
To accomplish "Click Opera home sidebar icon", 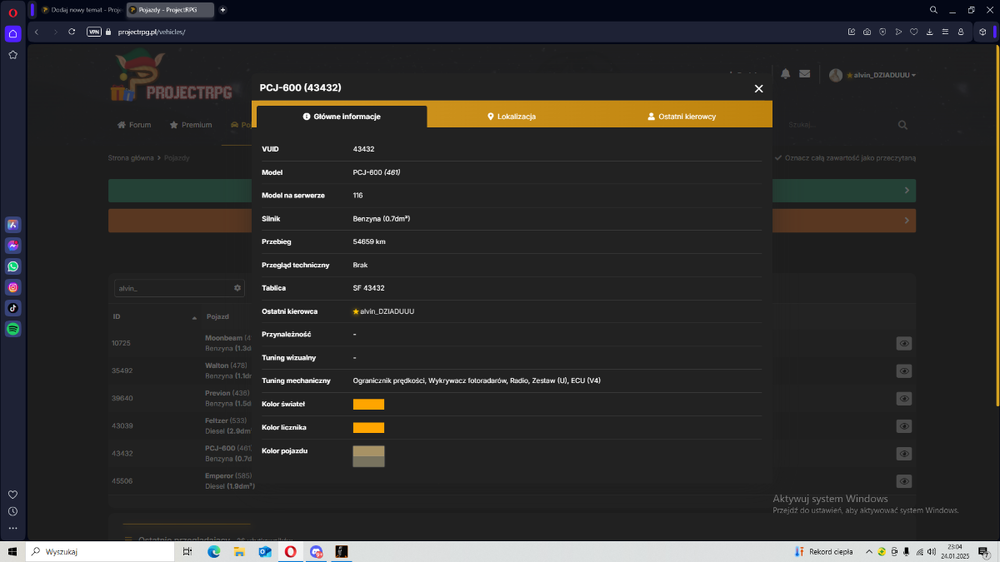I will [x=13, y=34].
